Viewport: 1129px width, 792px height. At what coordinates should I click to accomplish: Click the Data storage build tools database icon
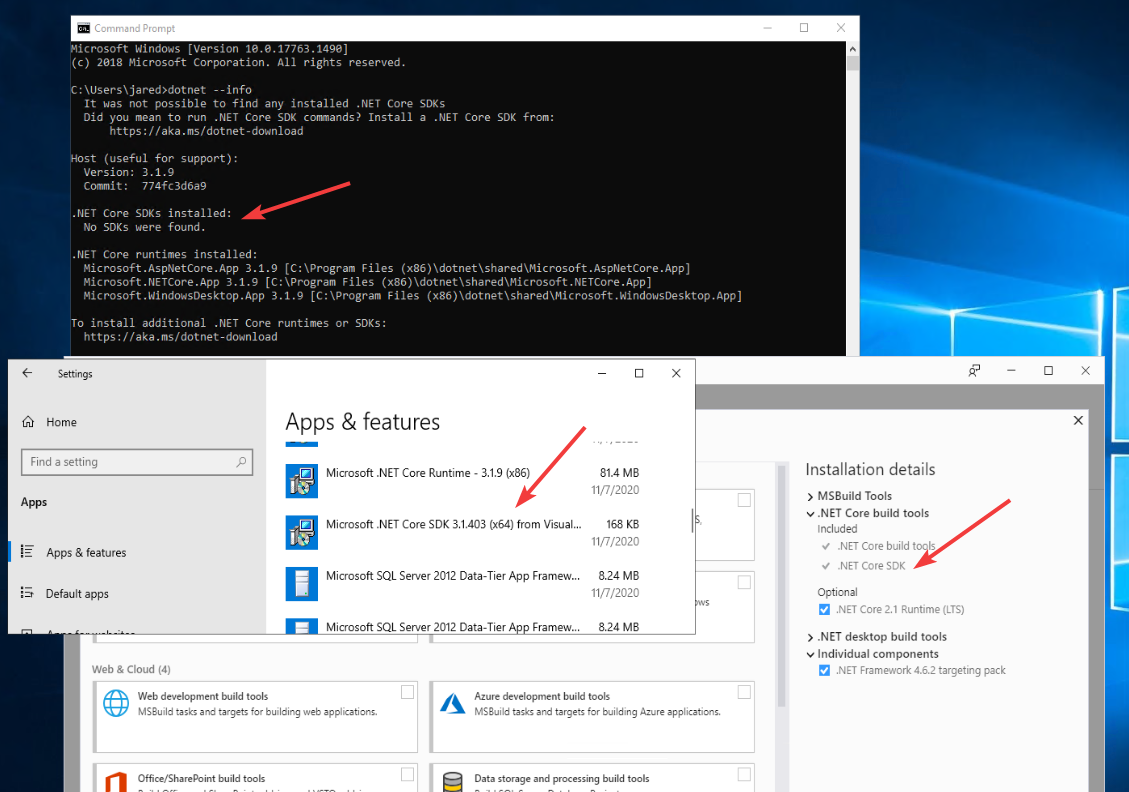453,780
